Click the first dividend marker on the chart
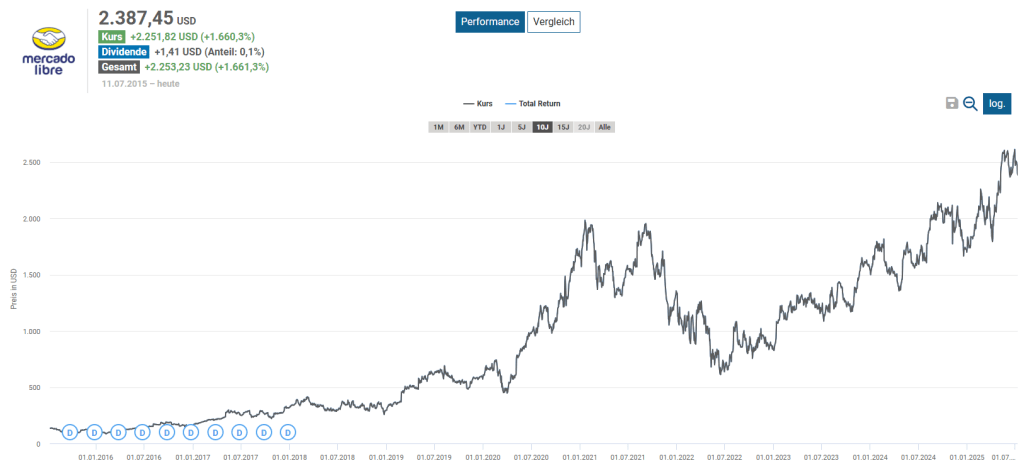The height and width of the screenshot is (468, 1024). (70, 432)
